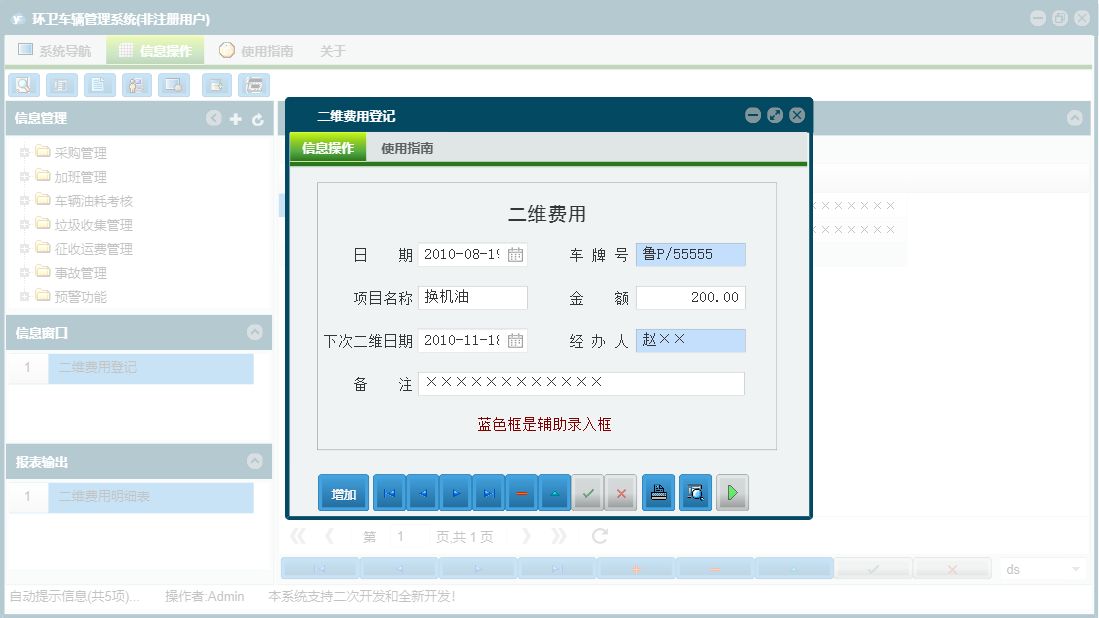
Task: Open the print icon in the fee dialog
Action: click(x=658, y=492)
